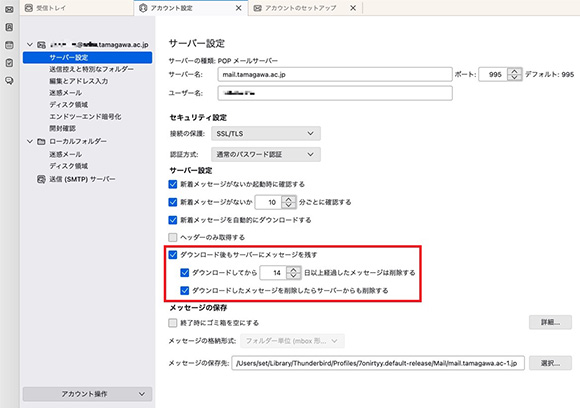Open the Calendar sidebar icon
Screen dimensions: 580x408
9,45
